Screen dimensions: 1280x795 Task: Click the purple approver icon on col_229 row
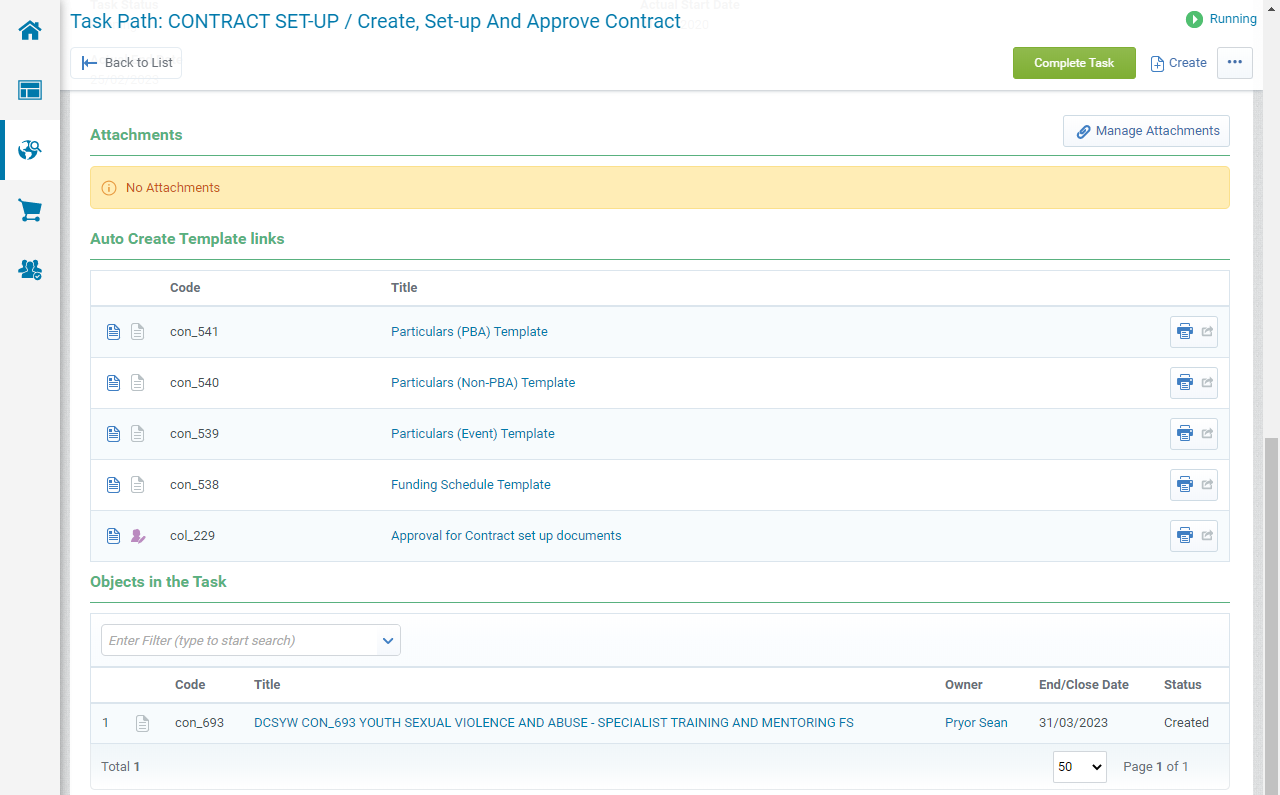[x=137, y=535]
